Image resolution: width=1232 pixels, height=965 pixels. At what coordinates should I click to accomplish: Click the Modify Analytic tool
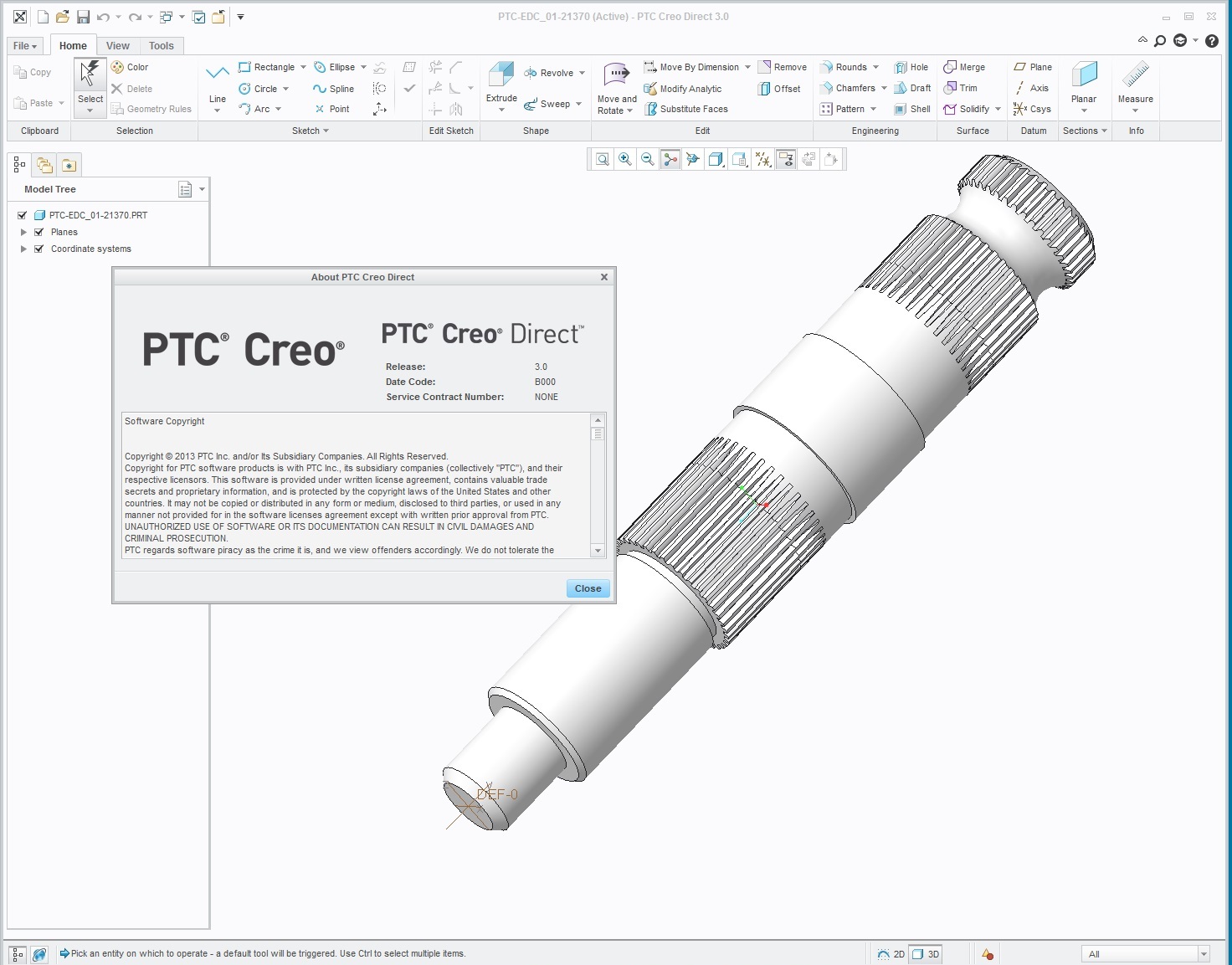click(x=682, y=89)
